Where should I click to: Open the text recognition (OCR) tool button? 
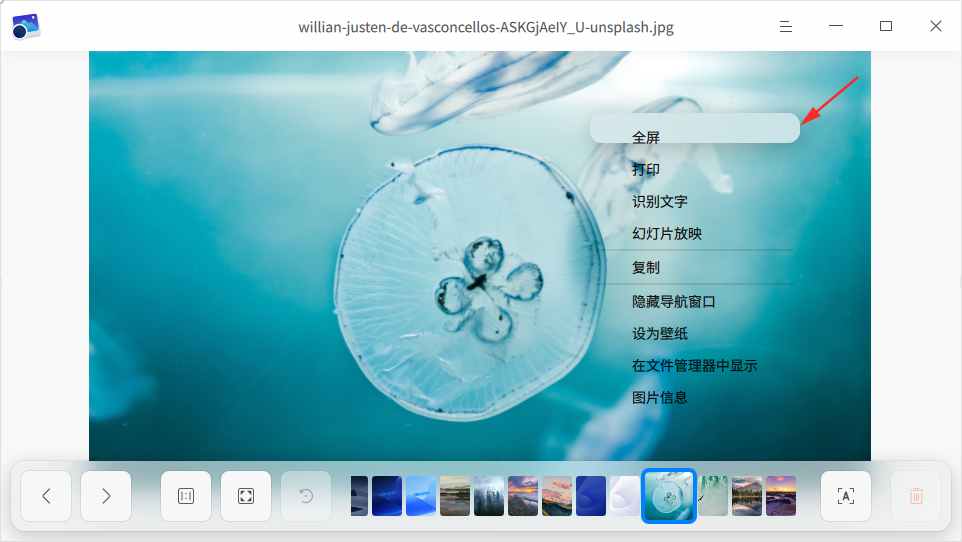846,496
